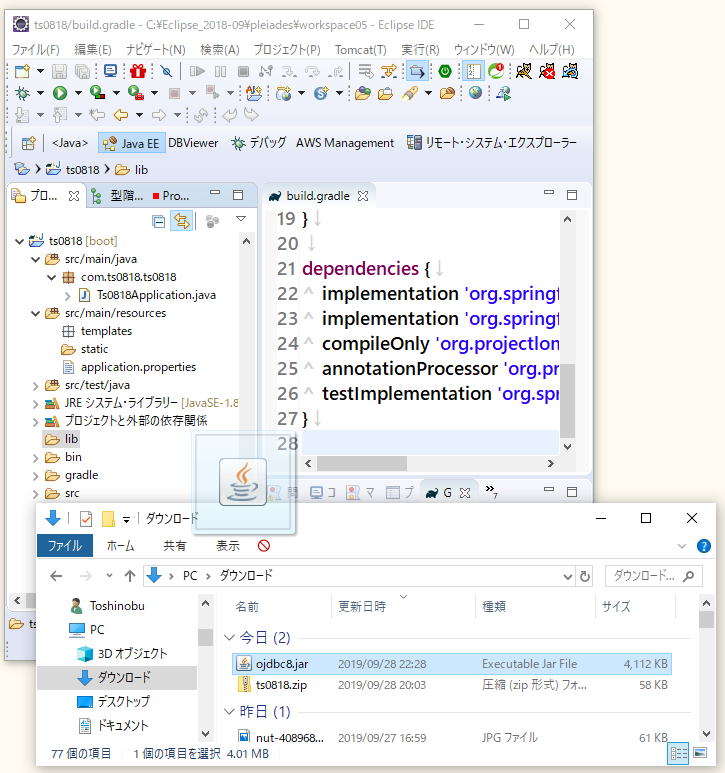Screen dimensions: 725x773
Task: Click the green Spring Boot power icon
Action: tap(445, 71)
